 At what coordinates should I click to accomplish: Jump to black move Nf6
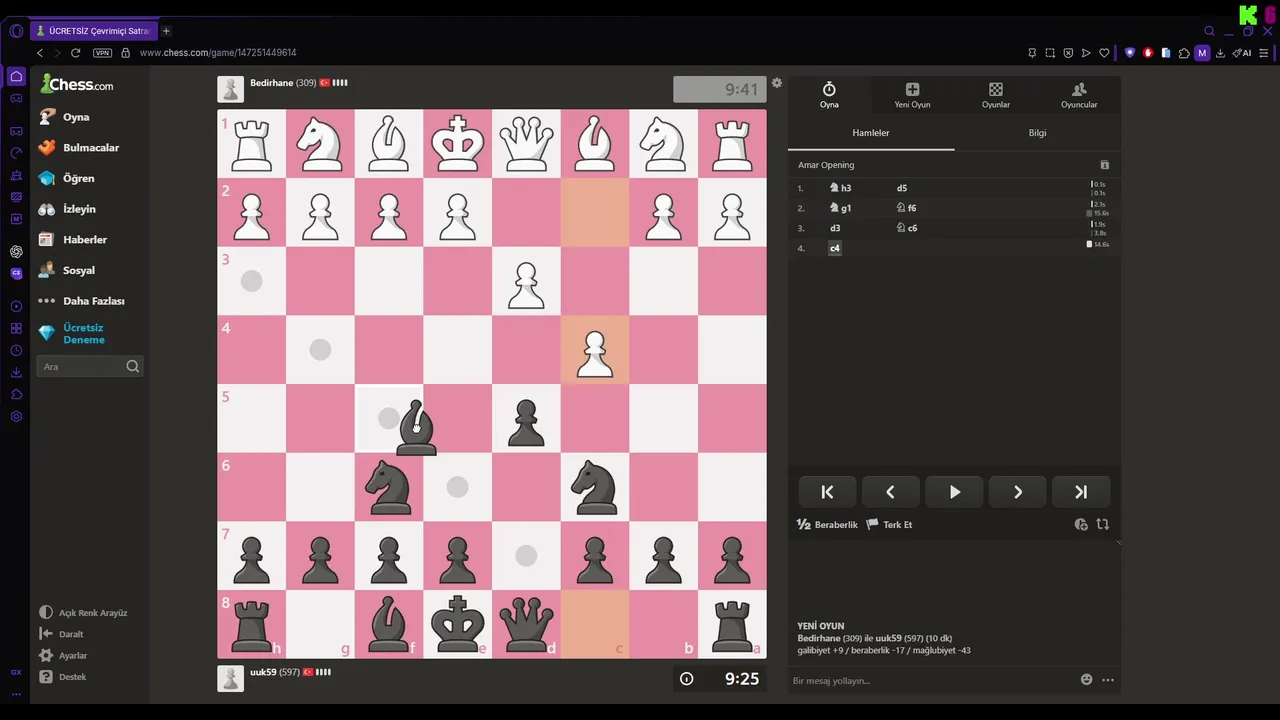click(906, 208)
